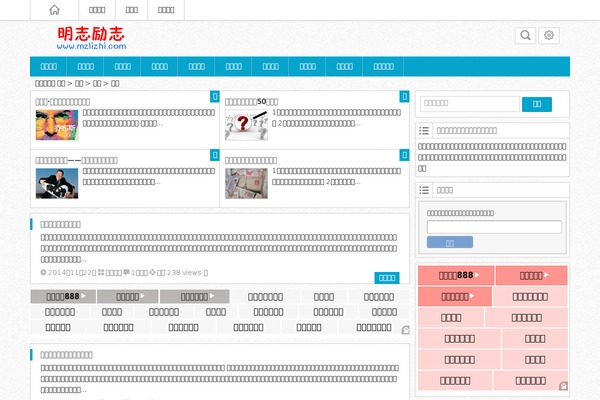Screen dimensions: 600x400
Task: Click arrow on the third dark gray tag
Action: (212, 296)
